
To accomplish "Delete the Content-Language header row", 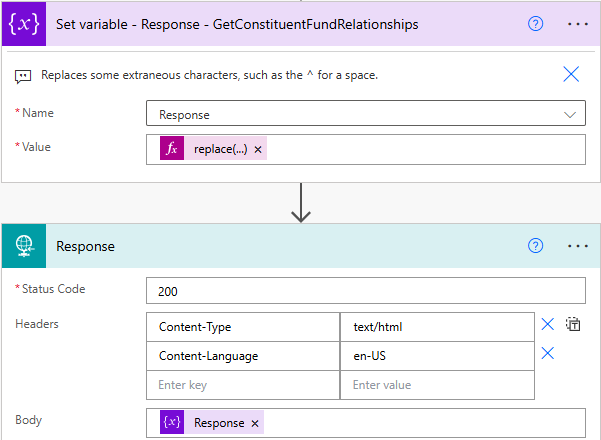I will coord(547,353).
